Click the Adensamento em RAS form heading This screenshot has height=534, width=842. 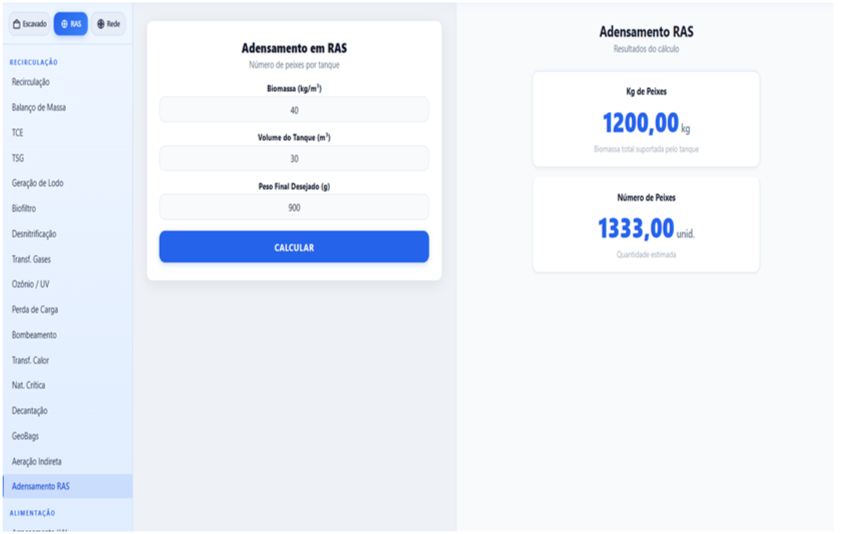pyautogui.click(x=294, y=48)
